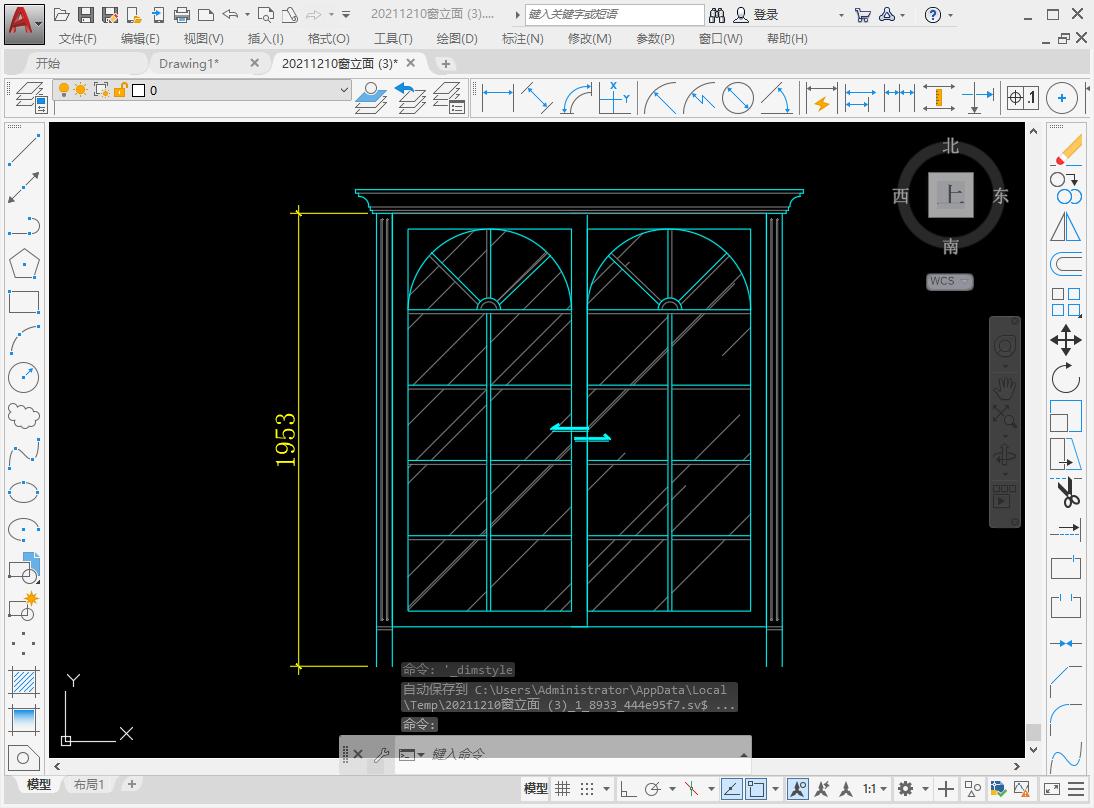This screenshot has height=808, width=1094.
Task: Click the layer 0 color swatch
Action: point(138,90)
